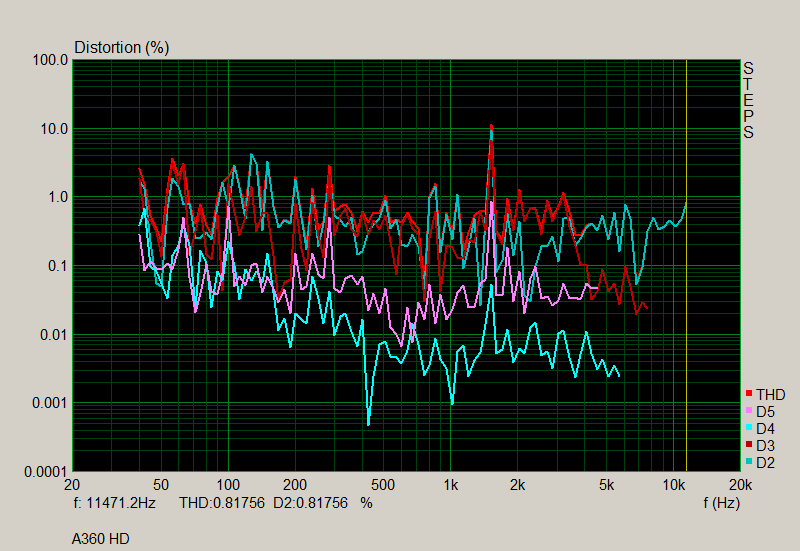Click the cyan D4 legend swatch
The image size is (800, 551).
[748, 428]
